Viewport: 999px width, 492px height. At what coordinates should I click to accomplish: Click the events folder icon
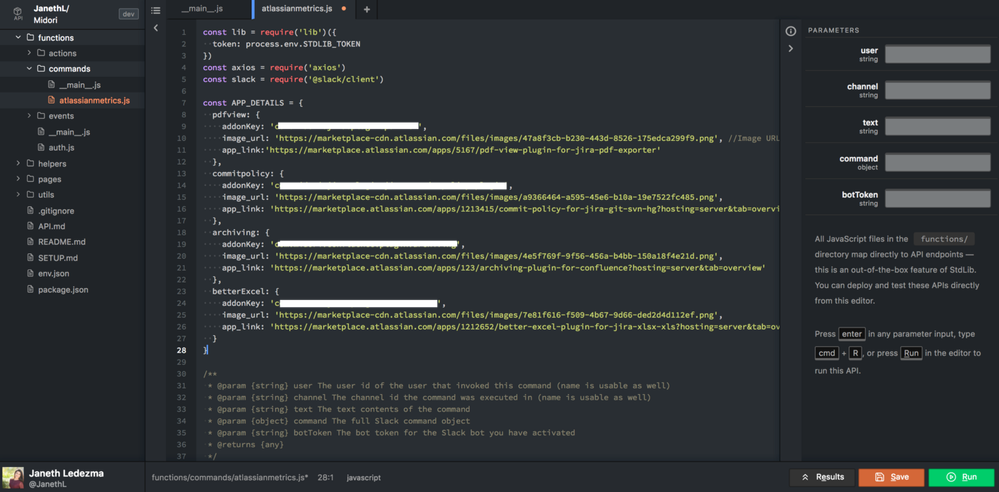[41, 116]
